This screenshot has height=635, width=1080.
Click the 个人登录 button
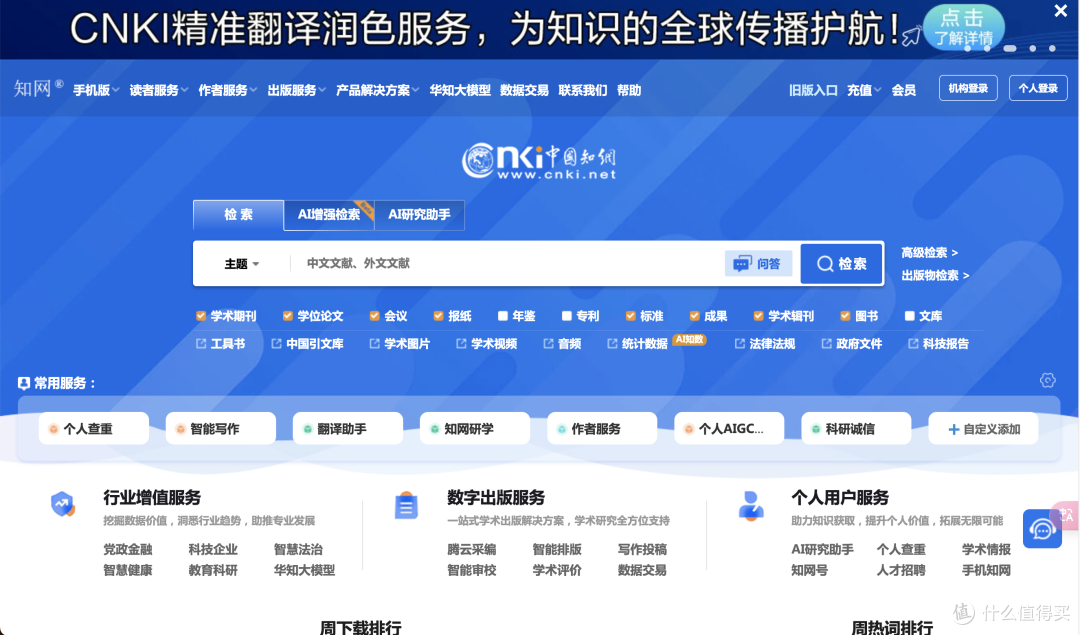[1038, 88]
